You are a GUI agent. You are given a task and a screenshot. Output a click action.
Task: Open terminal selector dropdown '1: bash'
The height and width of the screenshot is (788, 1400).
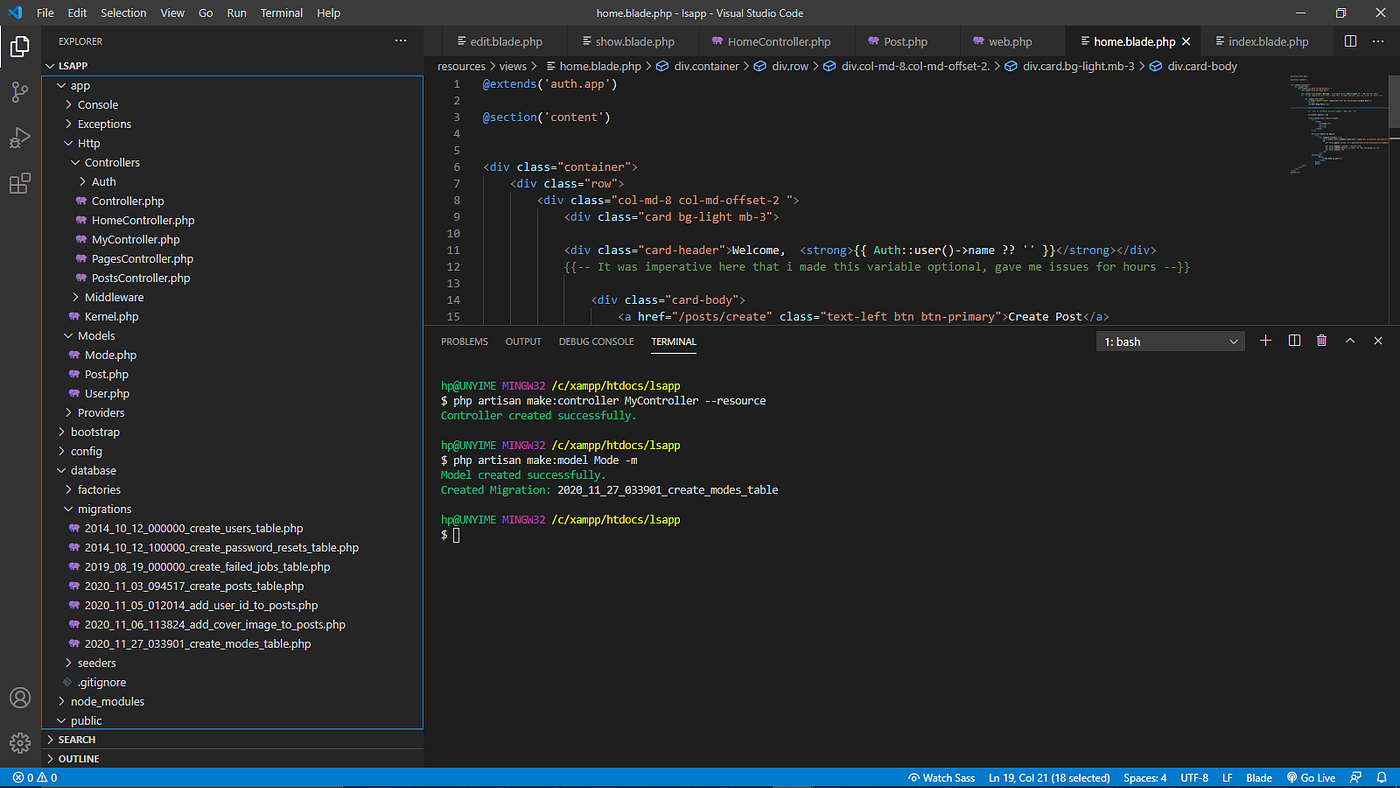click(x=1170, y=342)
